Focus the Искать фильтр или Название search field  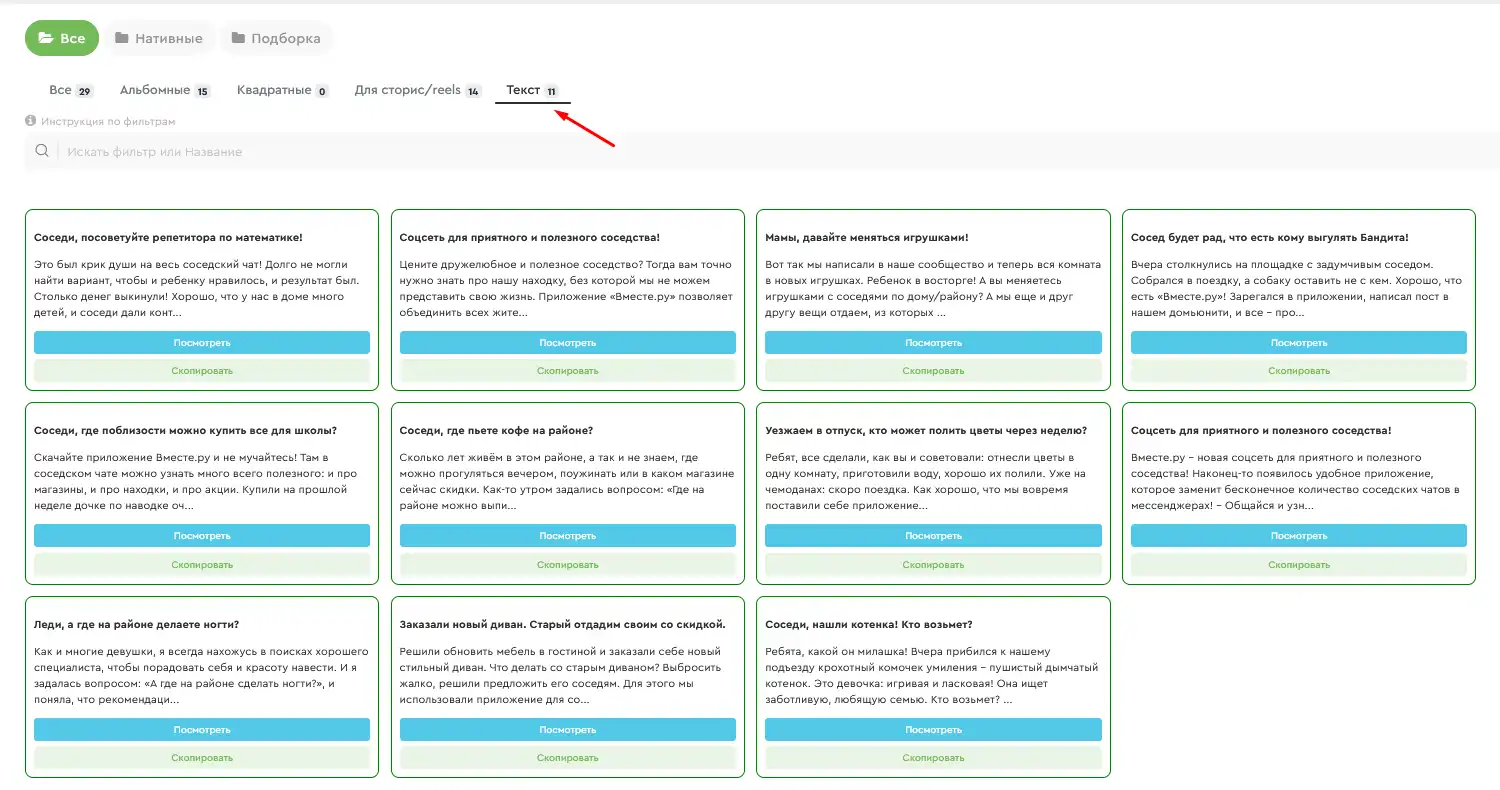(780, 152)
